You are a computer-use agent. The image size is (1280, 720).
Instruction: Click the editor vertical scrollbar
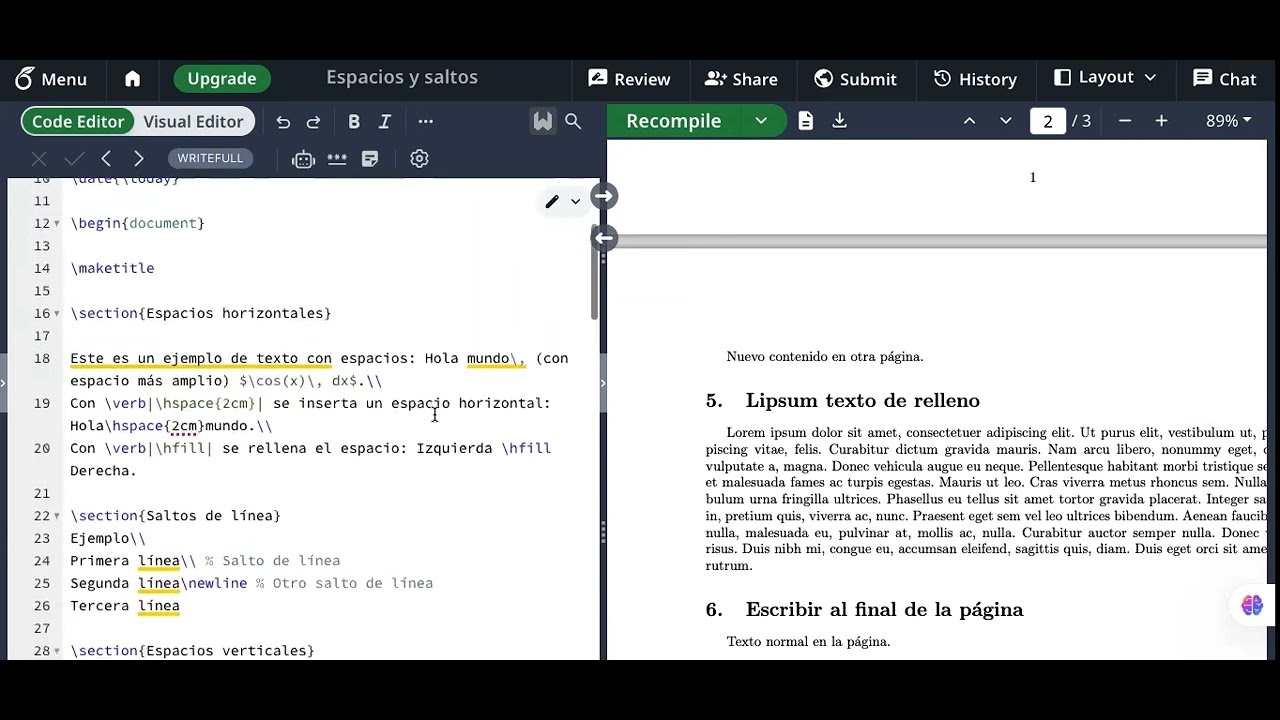point(595,270)
